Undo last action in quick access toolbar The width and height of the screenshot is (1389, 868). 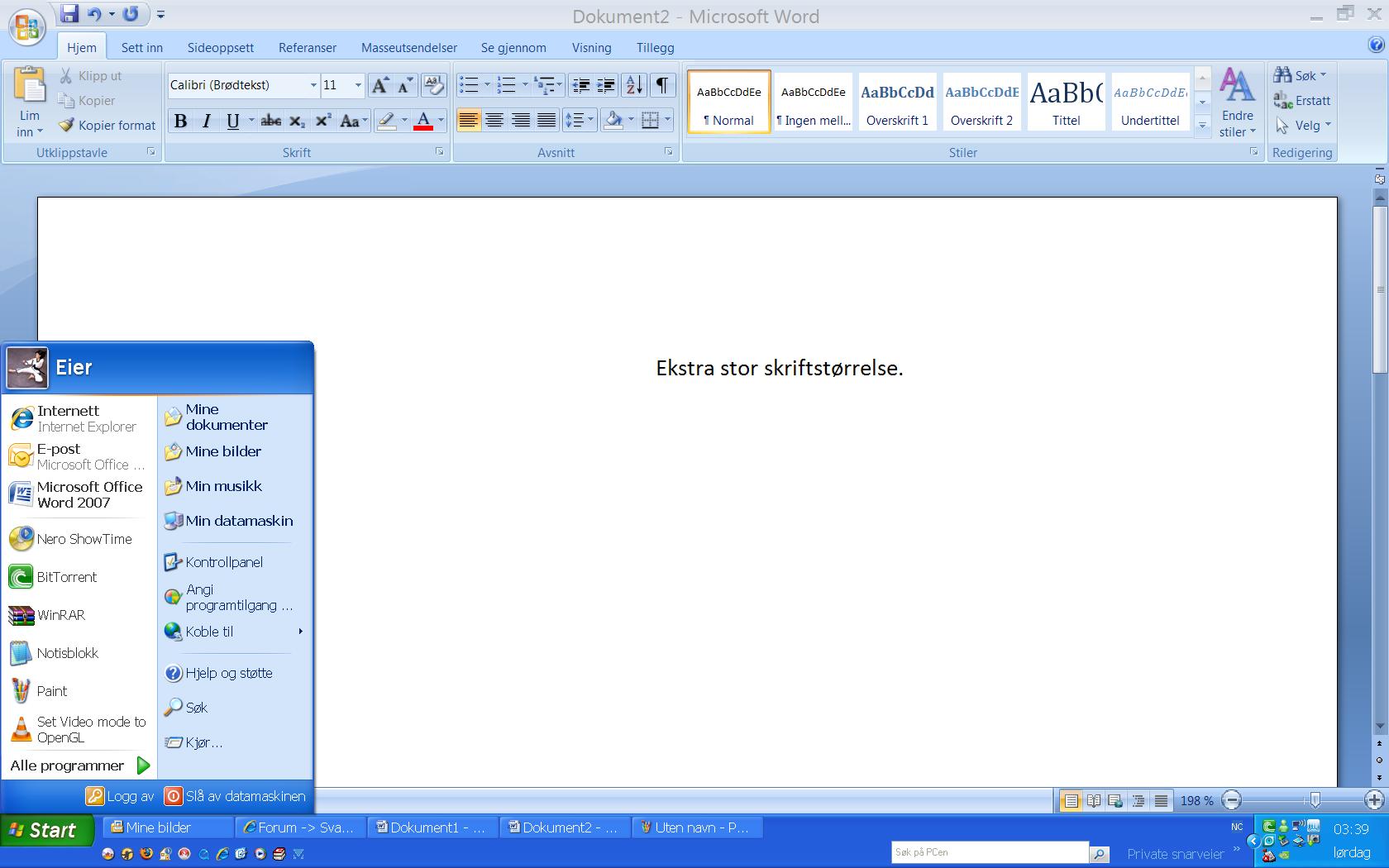pyautogui.click(x=94, y=14)
